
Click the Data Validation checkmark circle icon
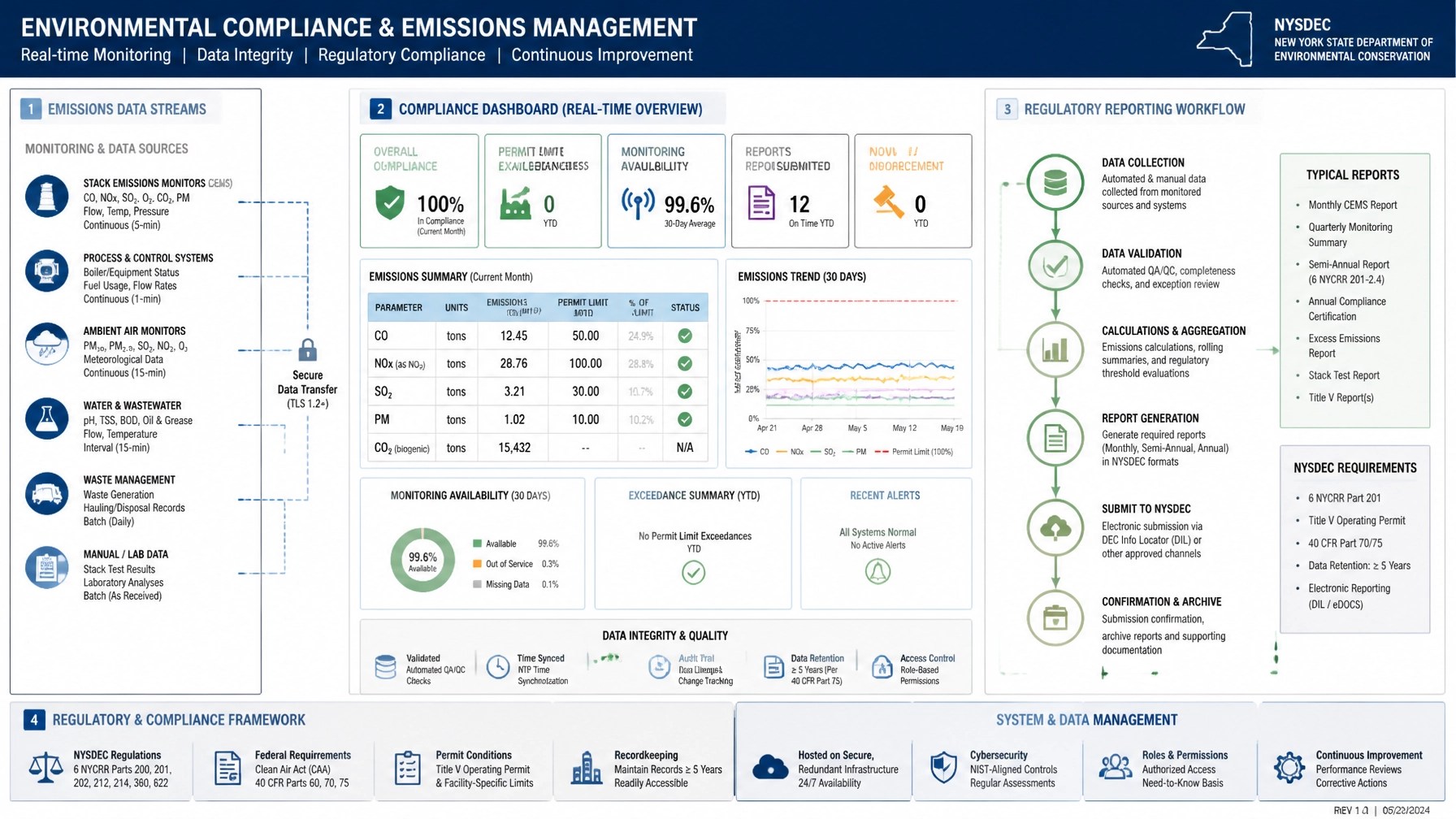(x=1055, y=266)
